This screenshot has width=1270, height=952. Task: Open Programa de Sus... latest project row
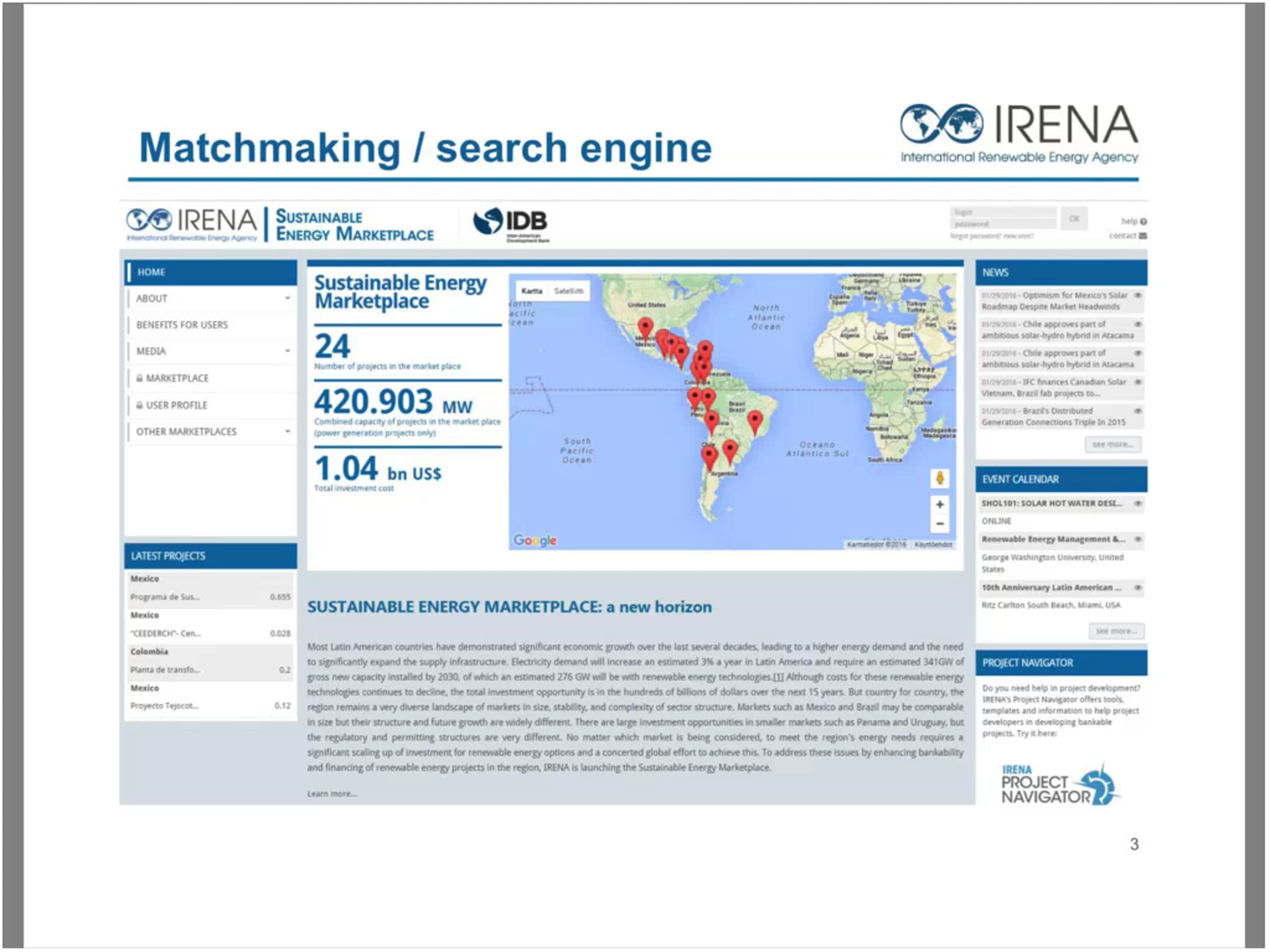tap(210, 597)
